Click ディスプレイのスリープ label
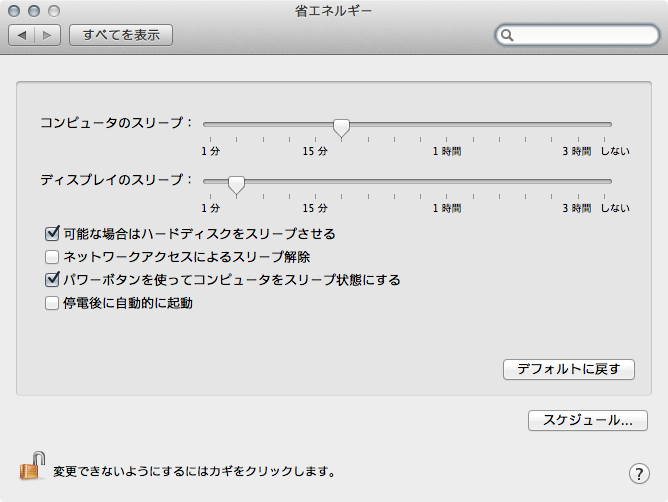Image resolution: width=668 pixels, height=502 pixels. (116, 180)
